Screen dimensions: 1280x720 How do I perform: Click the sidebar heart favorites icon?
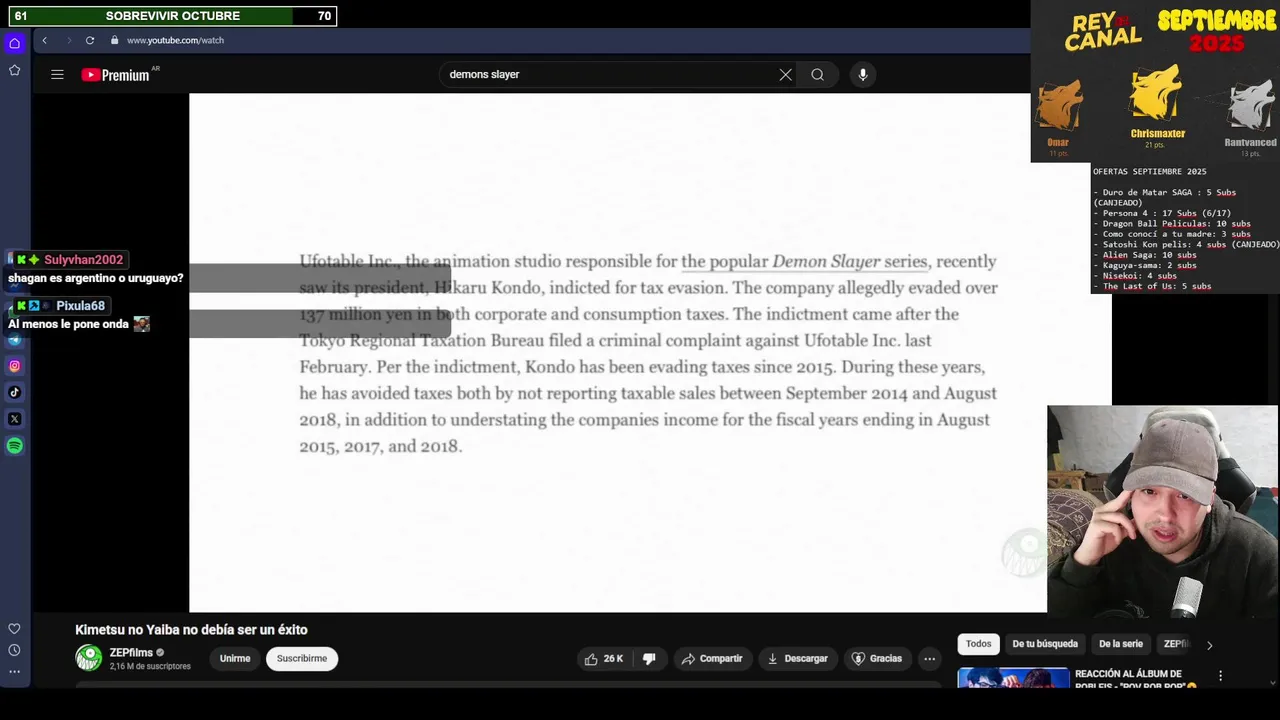click(14, 629)
